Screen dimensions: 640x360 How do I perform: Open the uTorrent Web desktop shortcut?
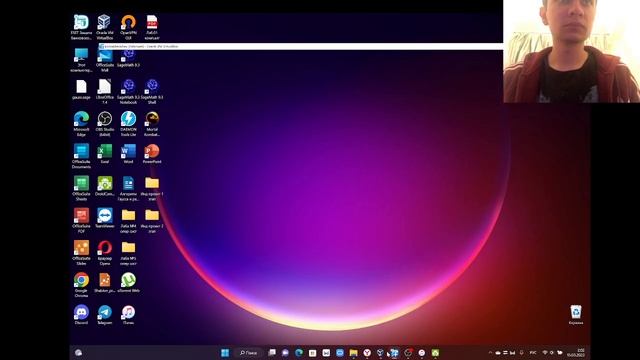[128, 282]
